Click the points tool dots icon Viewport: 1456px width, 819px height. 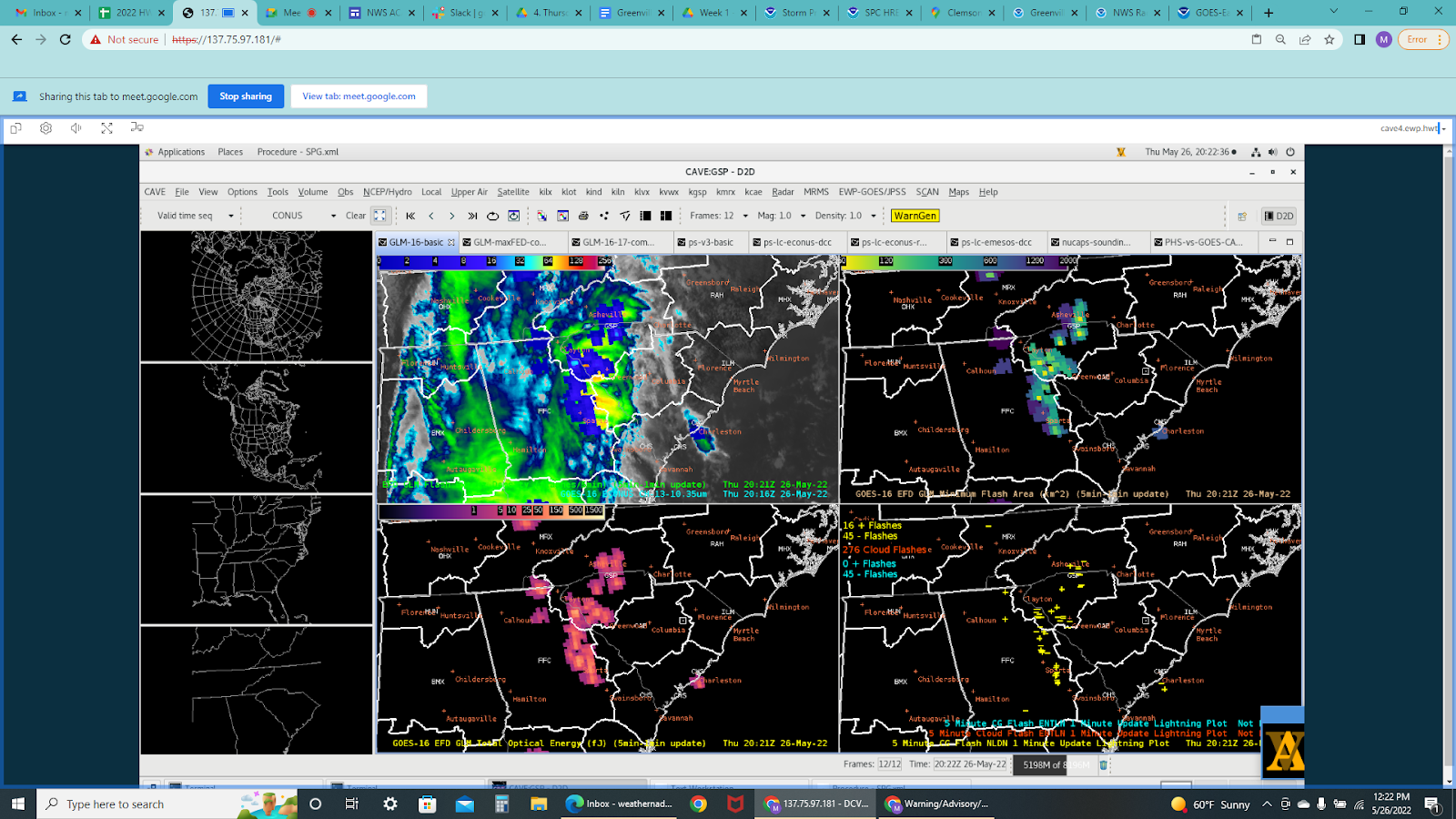coord(604,216)
